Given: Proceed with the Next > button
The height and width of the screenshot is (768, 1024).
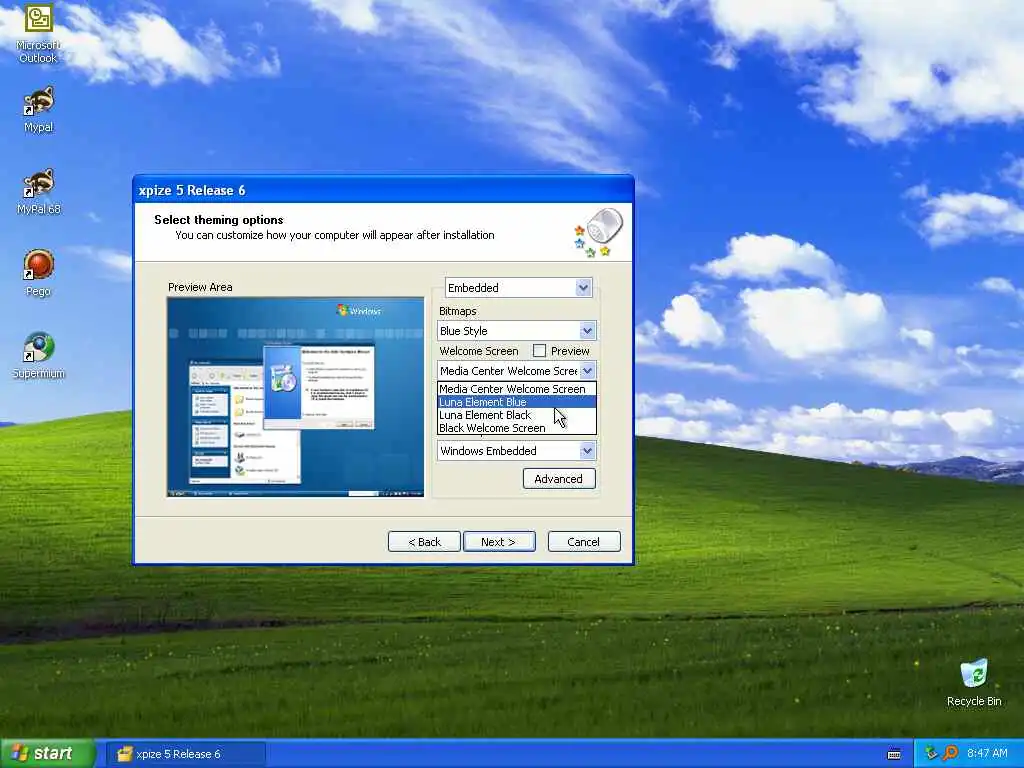Looking at the screenshot, I should (499, 541).
